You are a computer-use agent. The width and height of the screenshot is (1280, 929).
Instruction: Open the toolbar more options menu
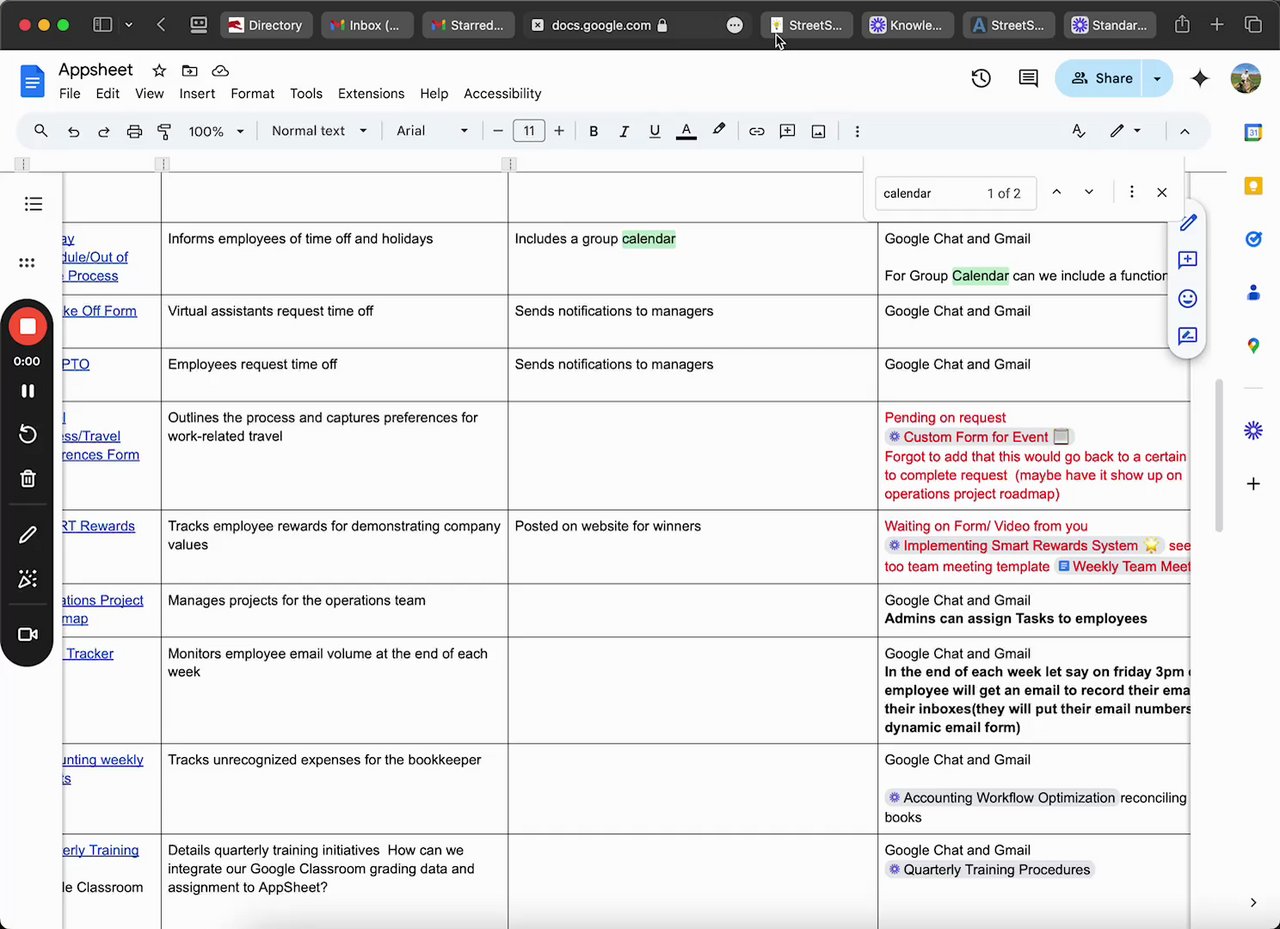[x=857, y=131]
